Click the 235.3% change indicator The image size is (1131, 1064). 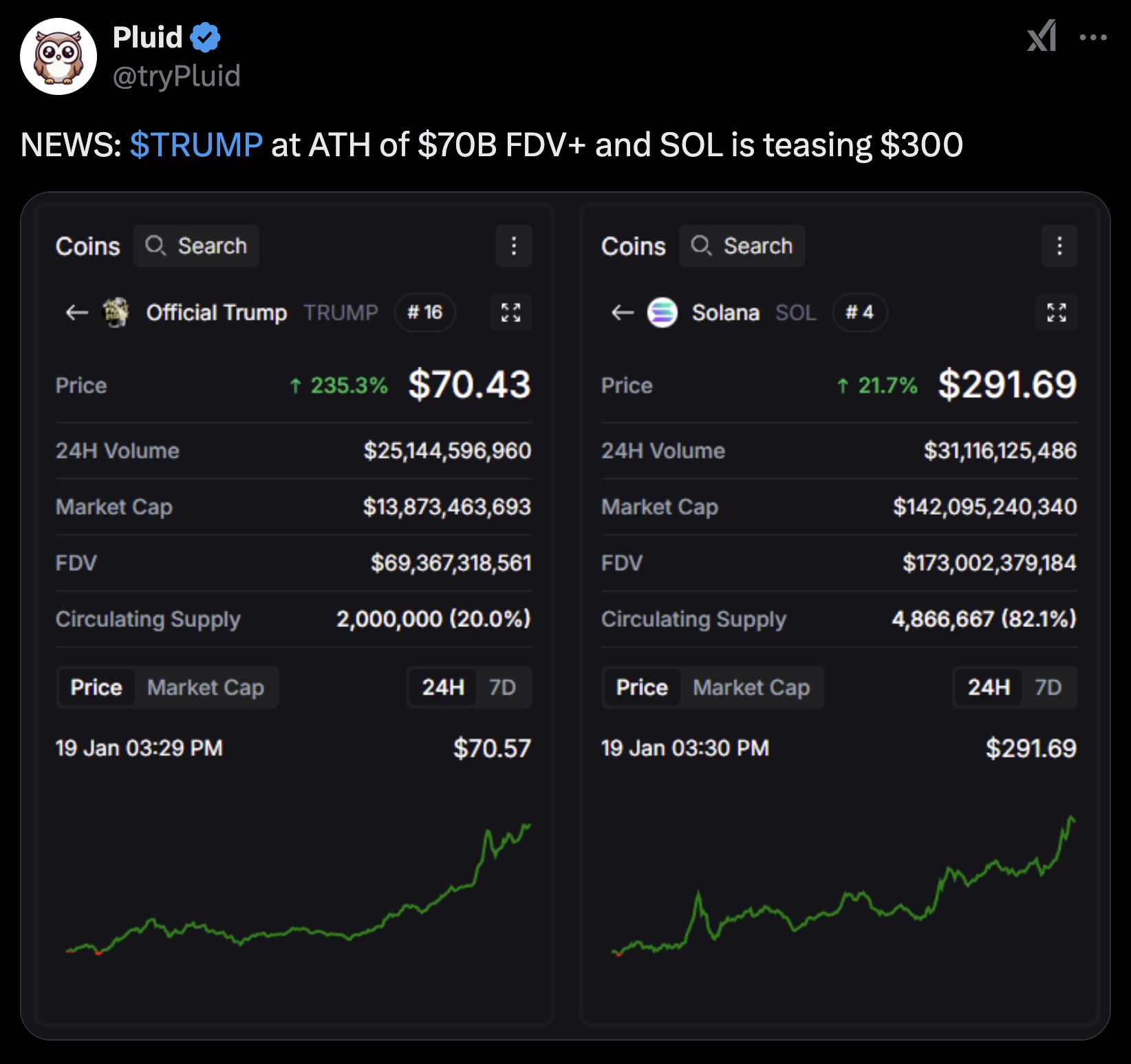(338, 385)
